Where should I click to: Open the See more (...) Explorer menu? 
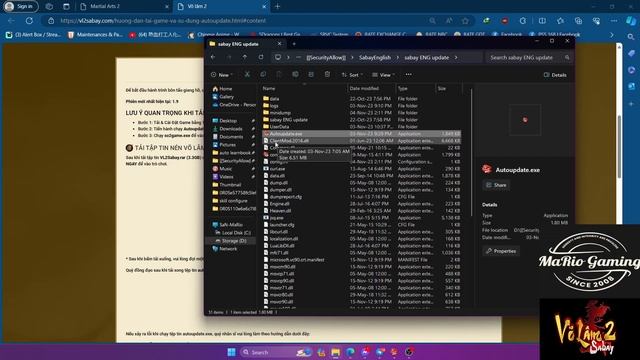[408, 75]
